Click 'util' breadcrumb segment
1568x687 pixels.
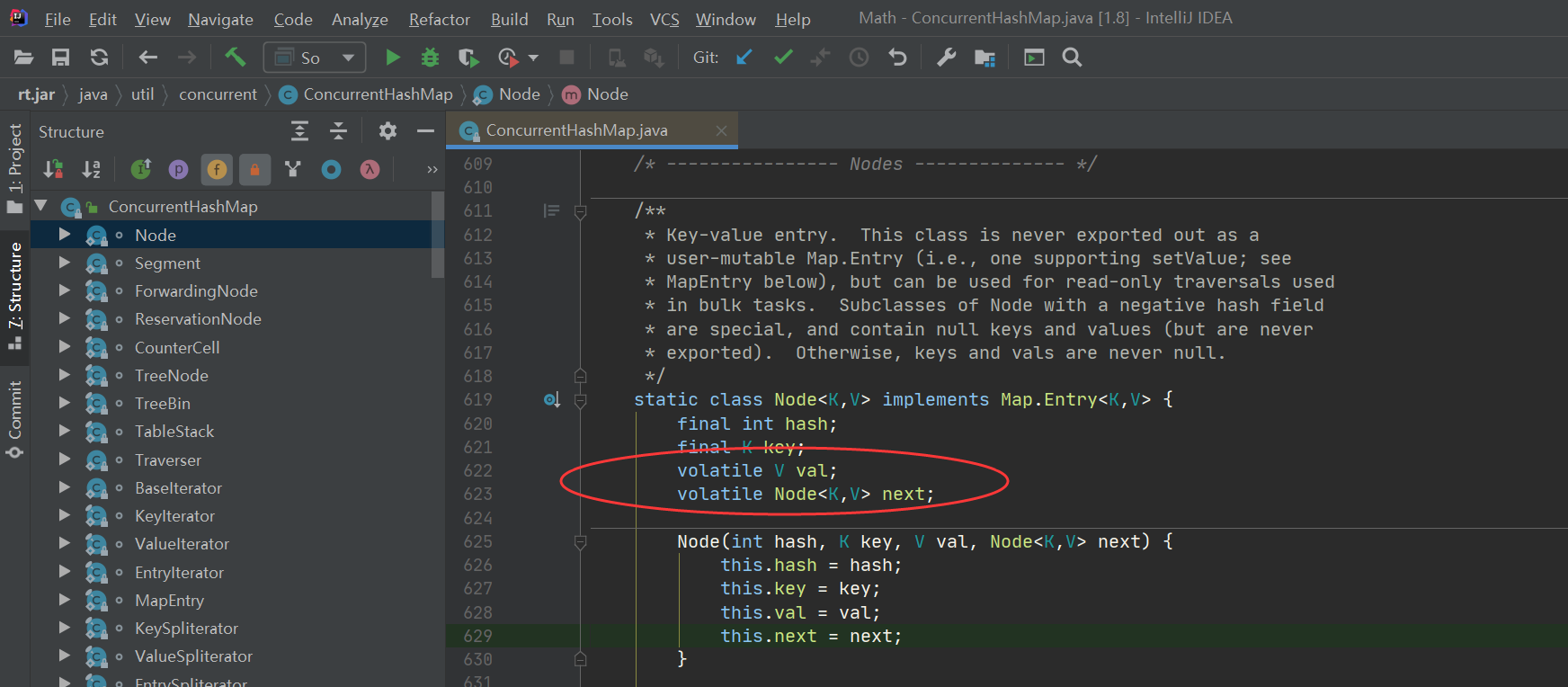(x=142, y=94)
